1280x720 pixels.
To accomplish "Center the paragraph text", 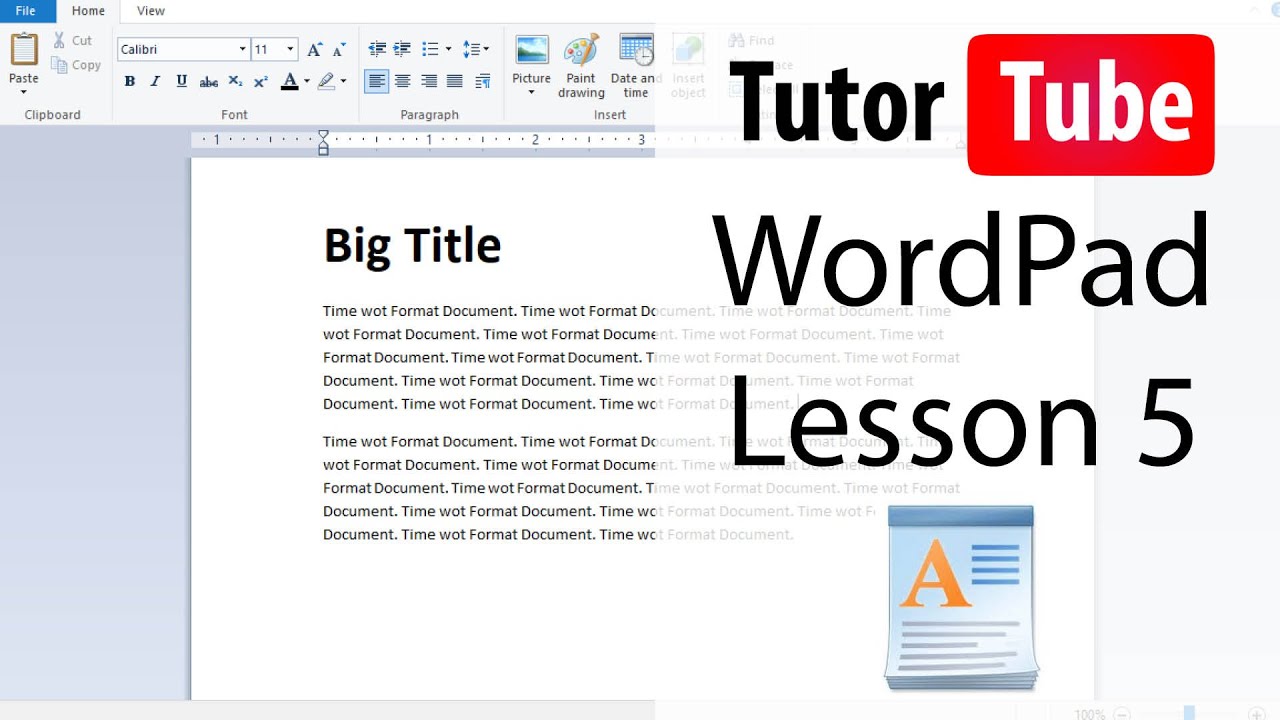I will point(403,81).
